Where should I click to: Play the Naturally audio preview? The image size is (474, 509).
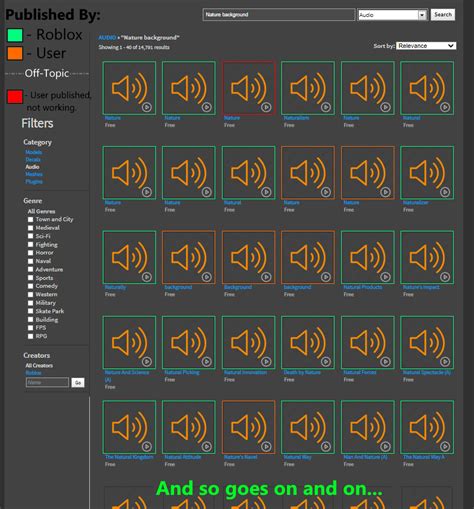point(147,277)
